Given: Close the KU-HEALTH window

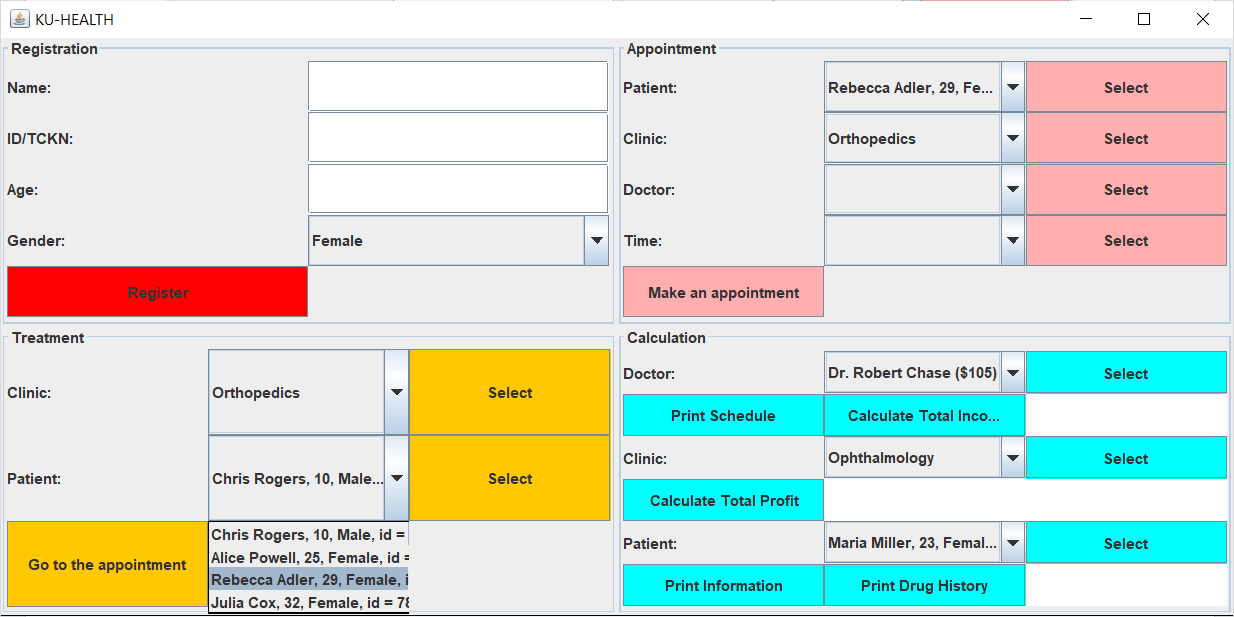Looking at the screenshot, I should 1203,19.
